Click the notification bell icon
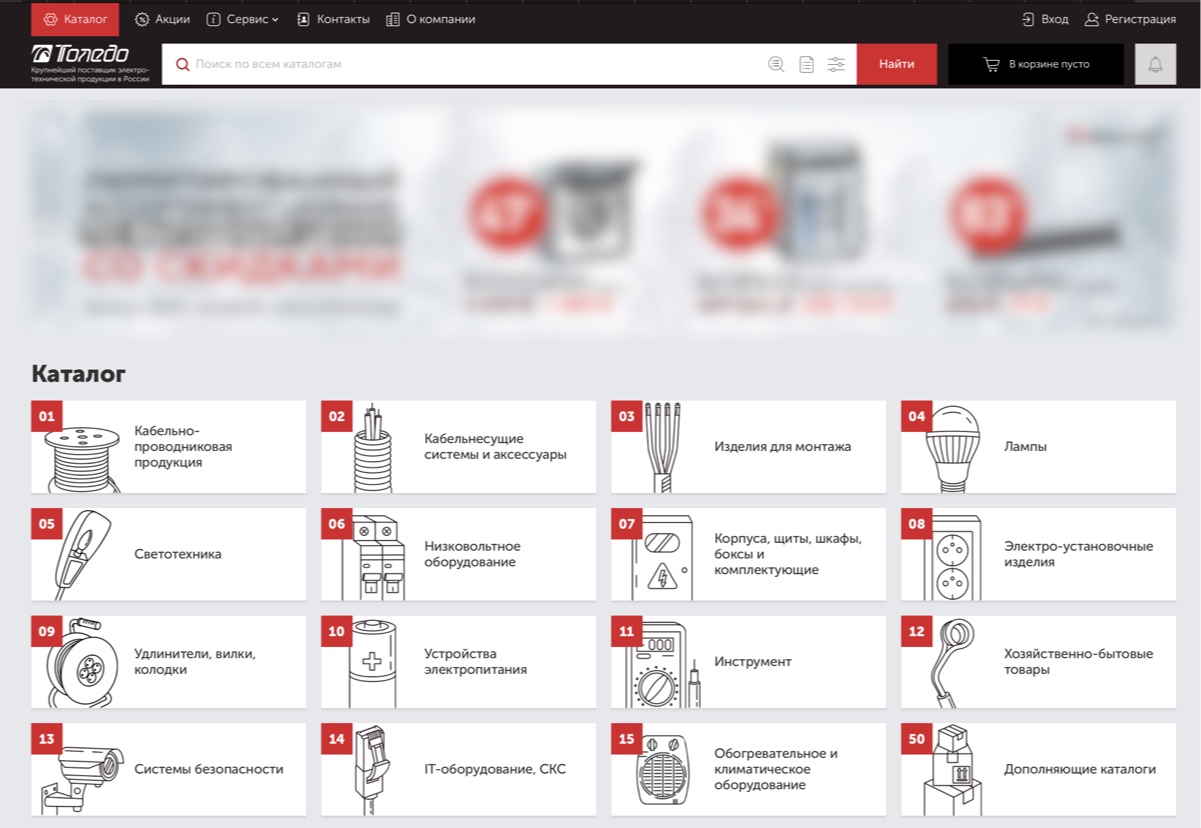 pos(1155,65)
